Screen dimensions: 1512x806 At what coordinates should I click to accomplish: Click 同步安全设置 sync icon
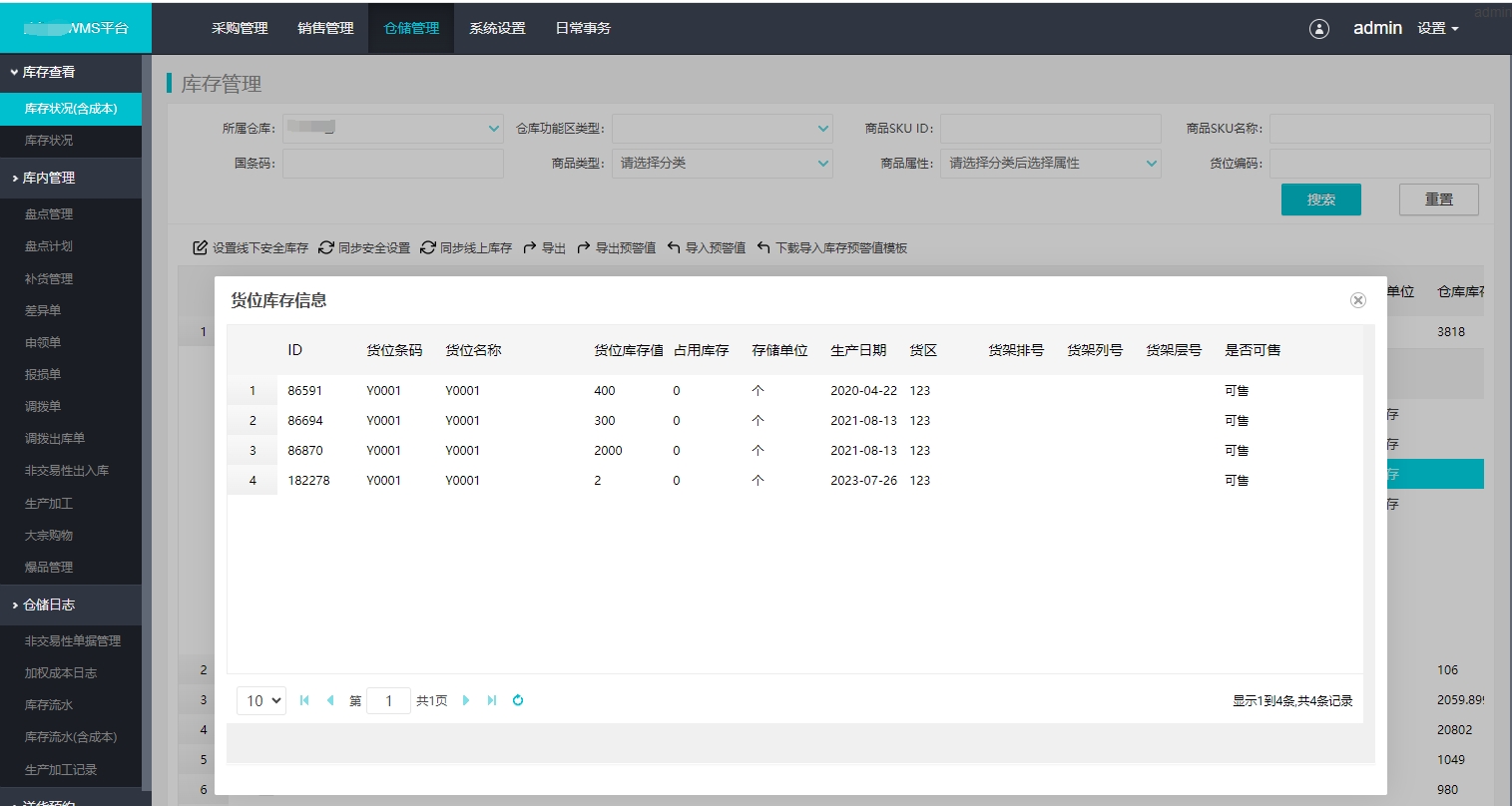326,247
